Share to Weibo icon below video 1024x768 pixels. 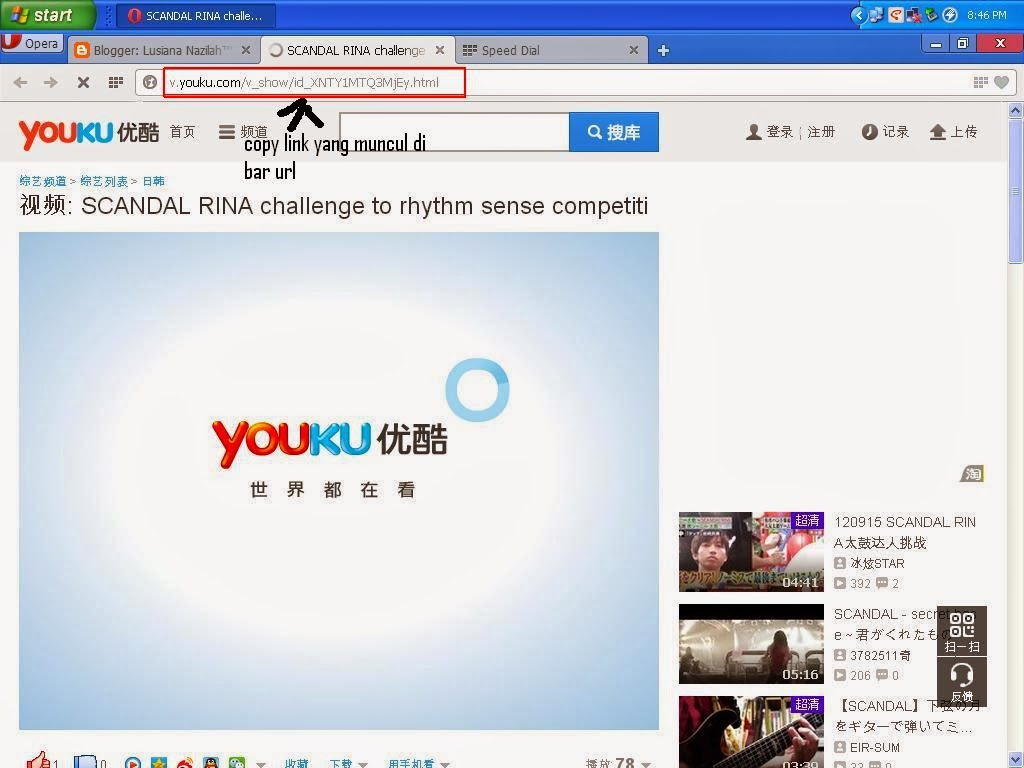tap(185, 763)
